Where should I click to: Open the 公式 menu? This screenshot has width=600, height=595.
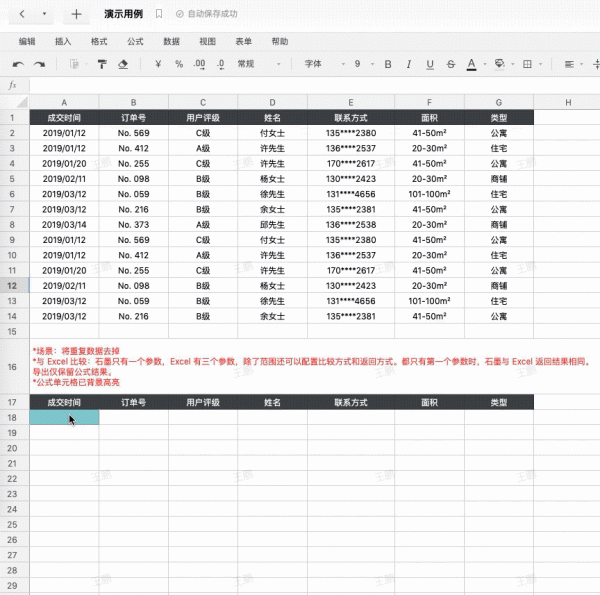pyautogui.click(x=135, y=42)
